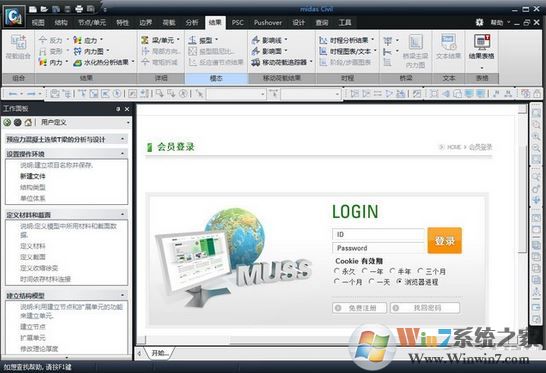Screen dimensions: 546x373
Task: Click the HOME breadcrumb link
Action: coord(454,147)
